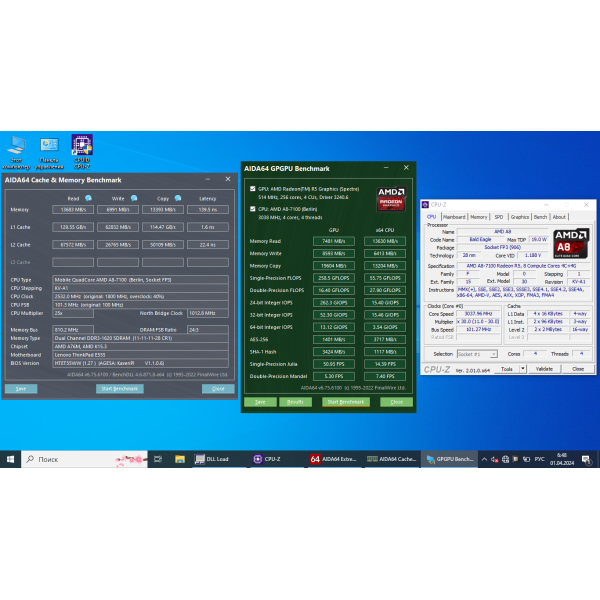Open File Explorer from the taskbar
This screenshot has width=600, height=600.
coord(179,459)
